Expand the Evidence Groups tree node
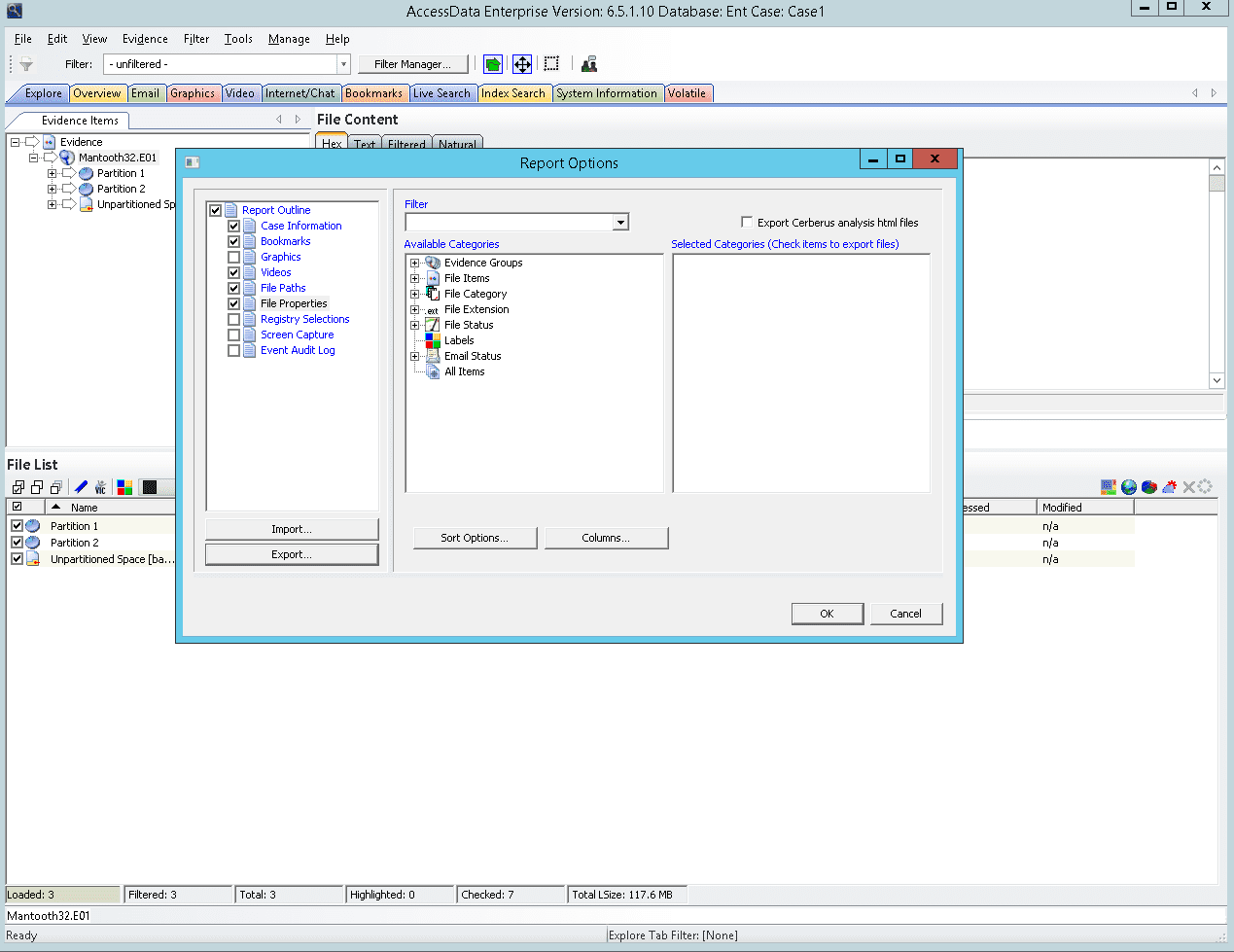 coord(415,263)
